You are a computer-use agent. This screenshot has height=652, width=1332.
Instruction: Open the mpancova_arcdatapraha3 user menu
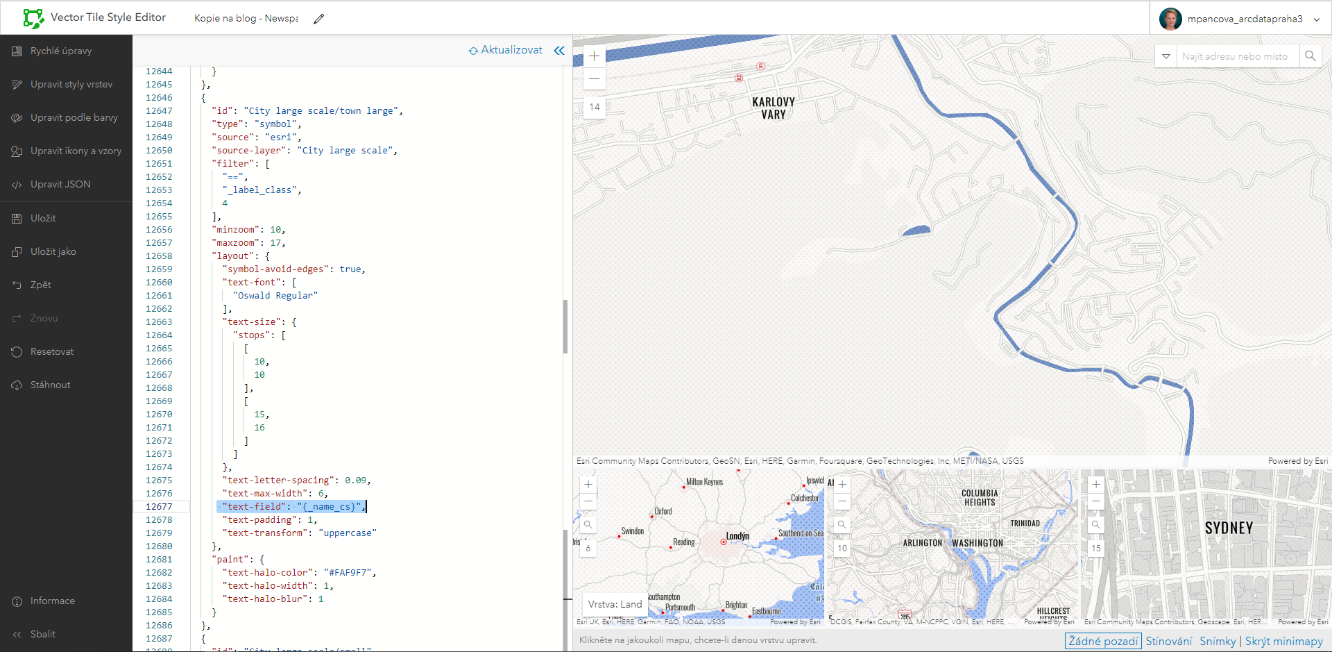point(1241,18)
